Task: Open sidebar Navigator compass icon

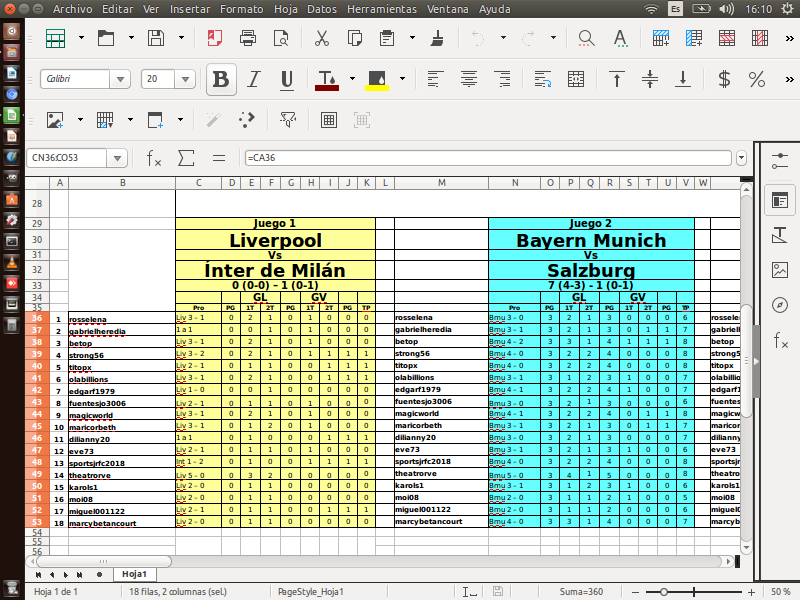Action: tap(780, 305)
